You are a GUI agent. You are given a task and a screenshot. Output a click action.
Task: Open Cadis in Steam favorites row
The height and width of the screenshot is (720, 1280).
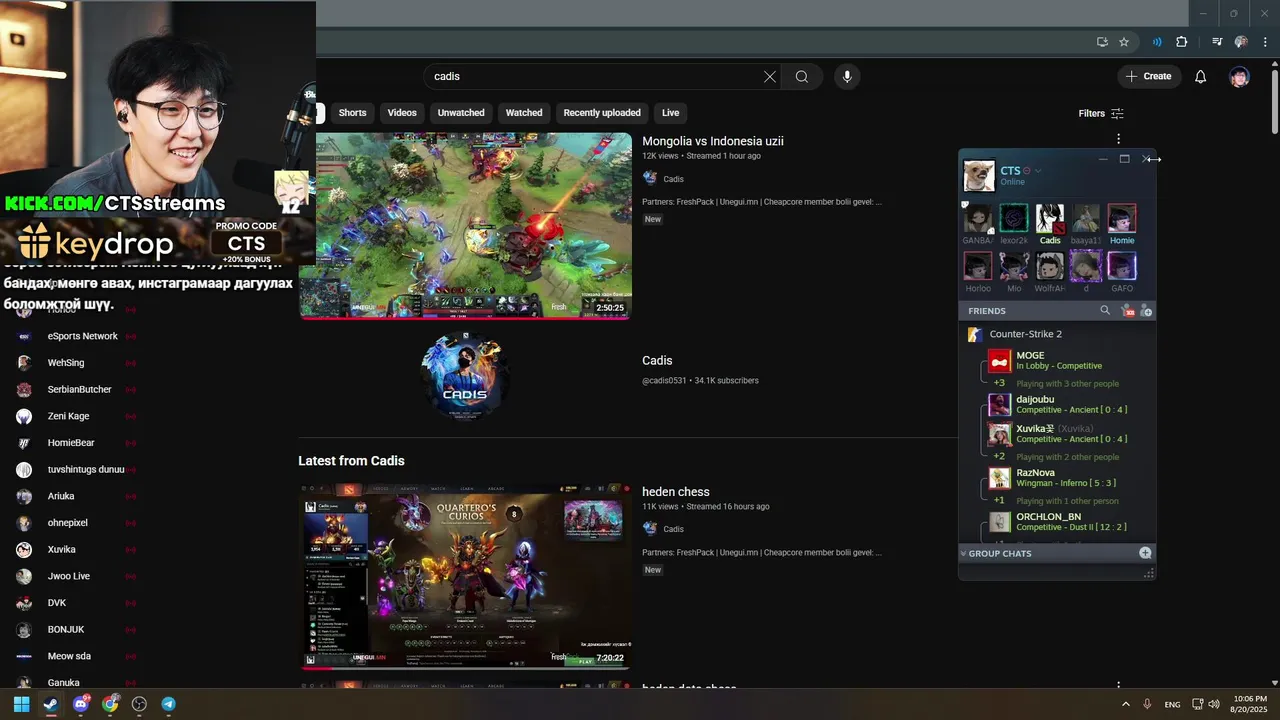(x=1050, y=225)
